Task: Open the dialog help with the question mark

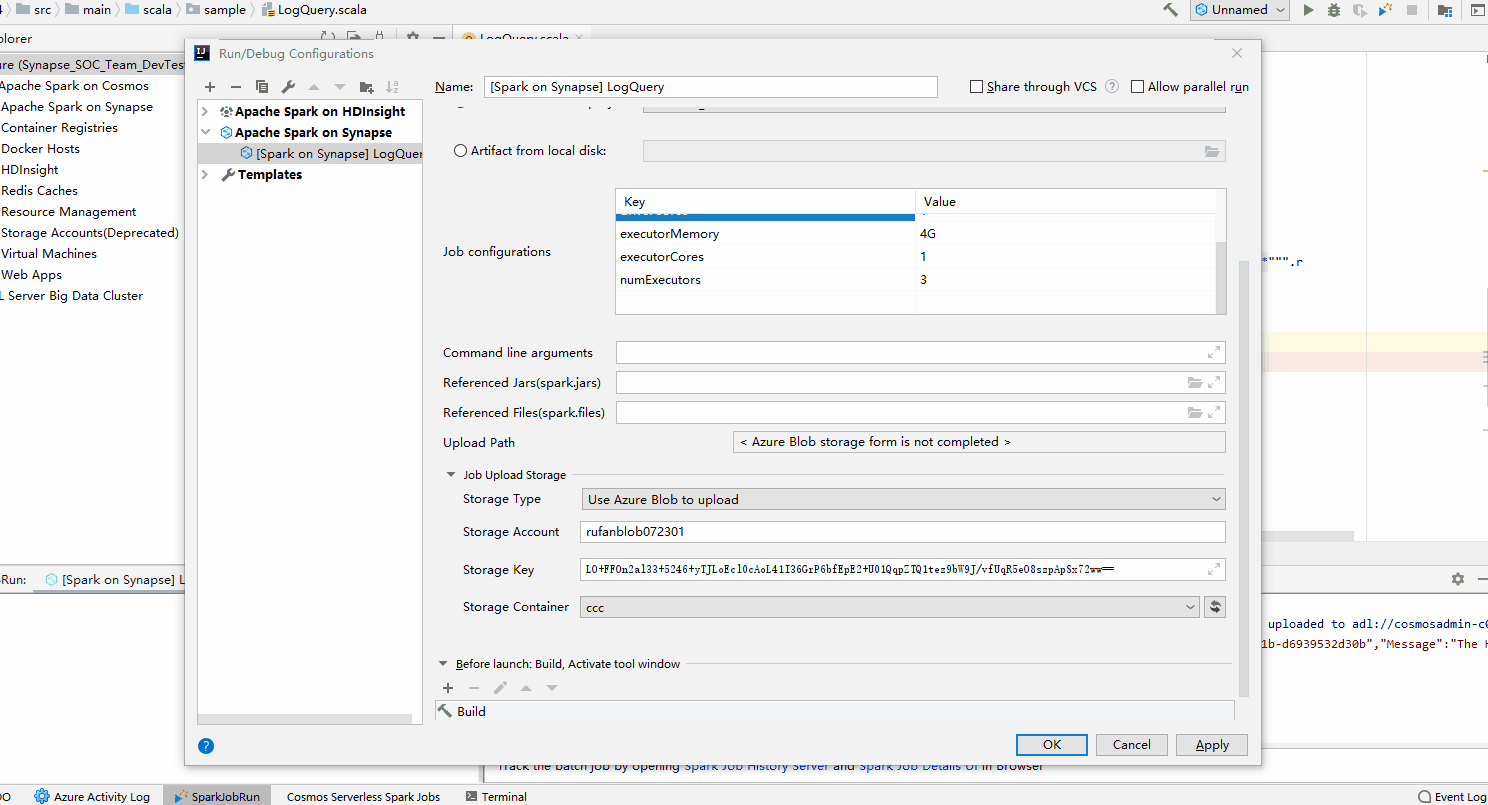Action: [206, 745]
